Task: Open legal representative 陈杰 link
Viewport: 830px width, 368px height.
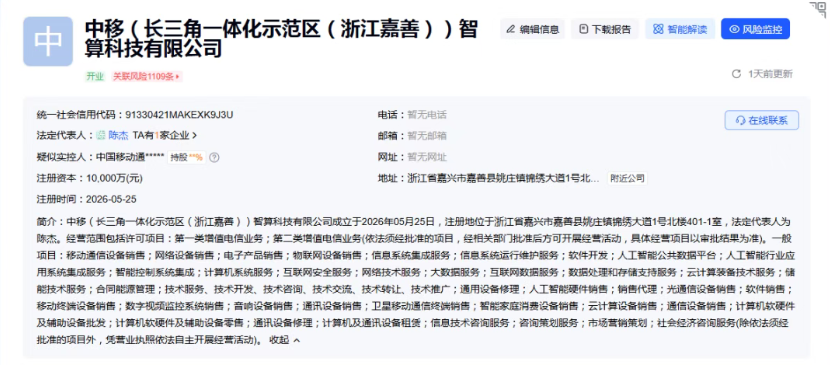Action: click(x=119, y=136)
